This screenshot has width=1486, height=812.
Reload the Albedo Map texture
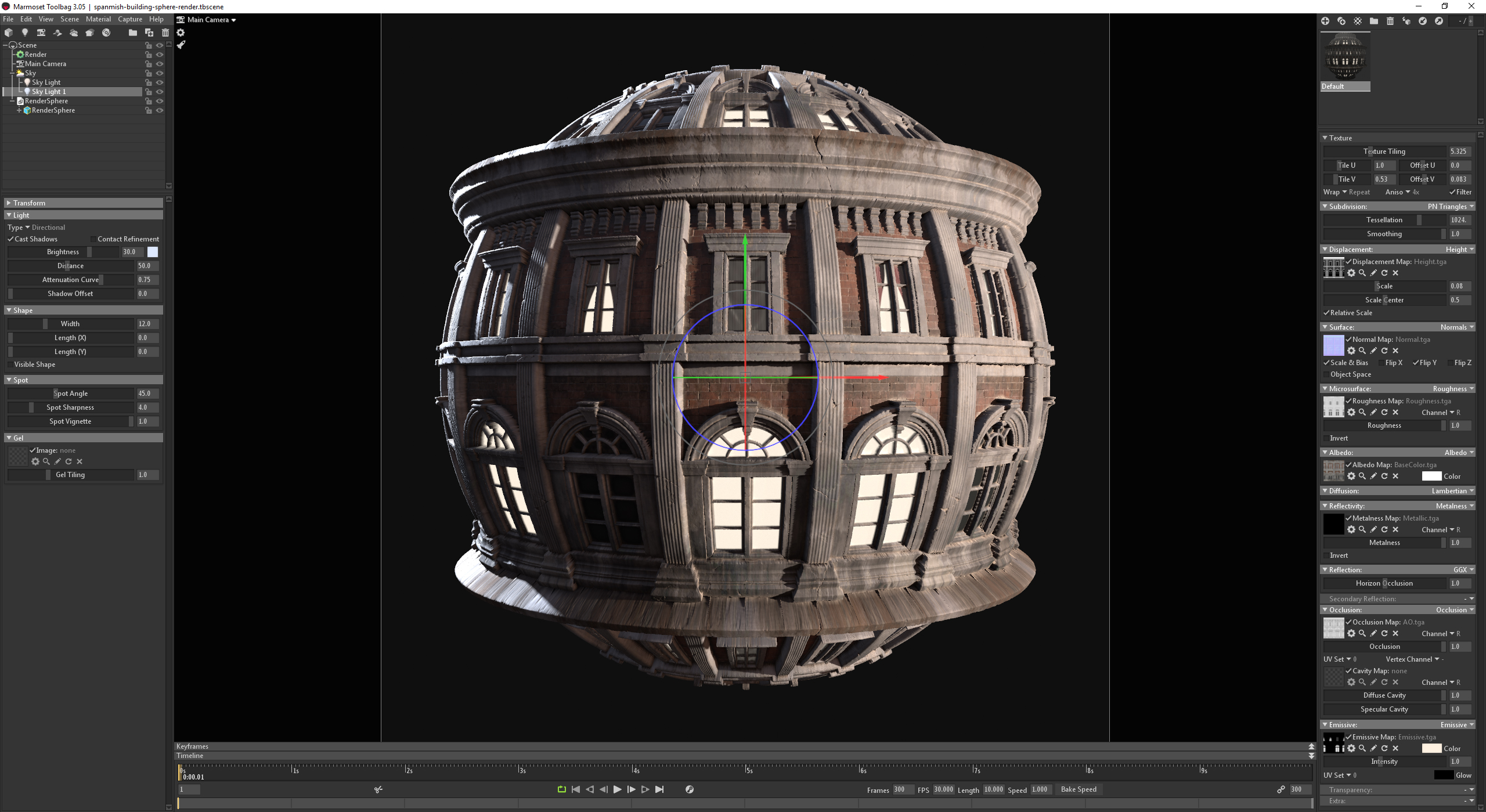[x=1384, y=476]
